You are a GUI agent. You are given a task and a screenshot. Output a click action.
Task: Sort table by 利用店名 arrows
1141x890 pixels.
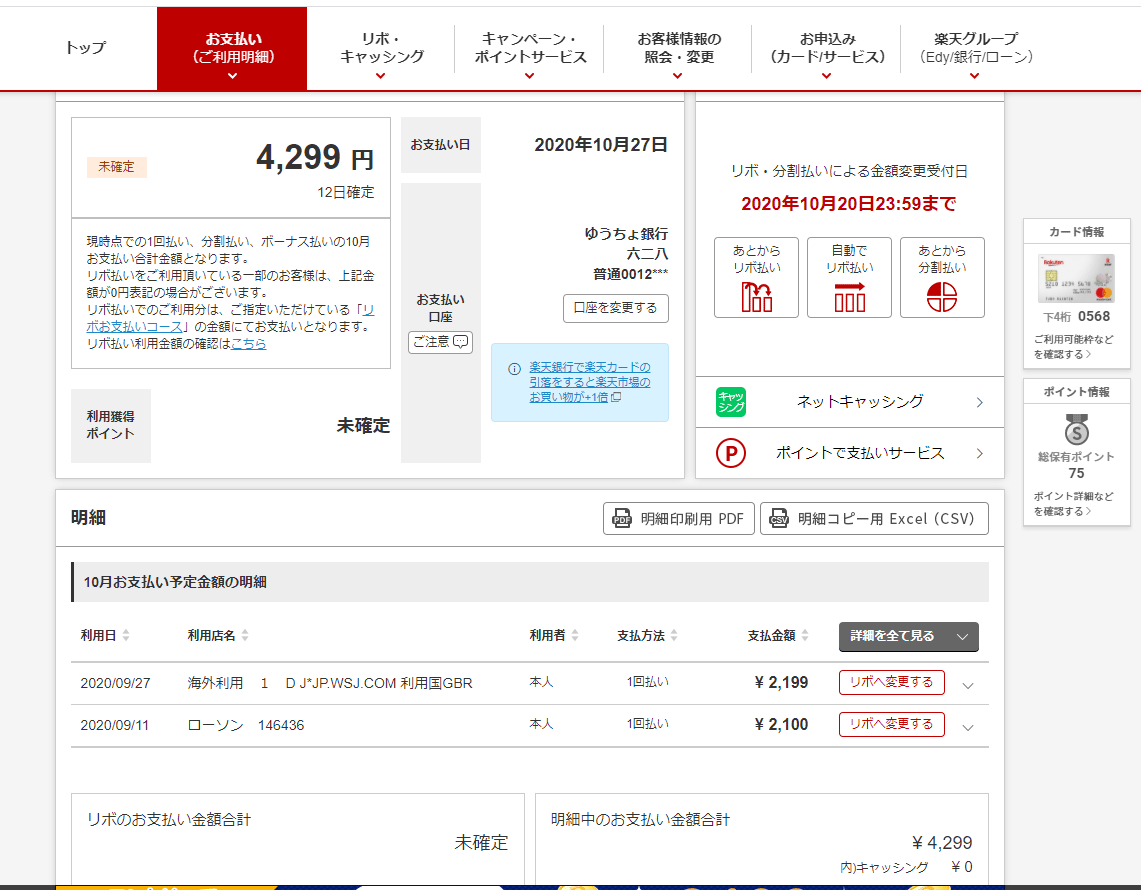[245, 635]
